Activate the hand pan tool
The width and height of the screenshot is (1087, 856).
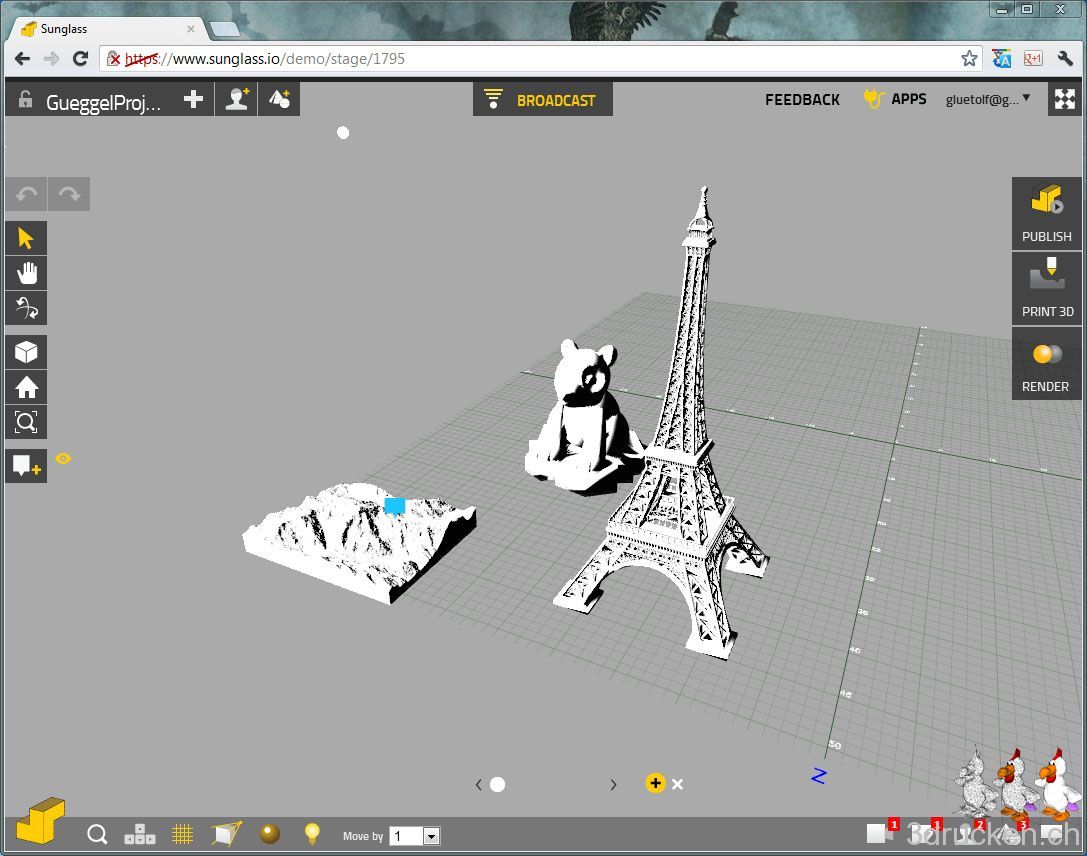[26, 273]
